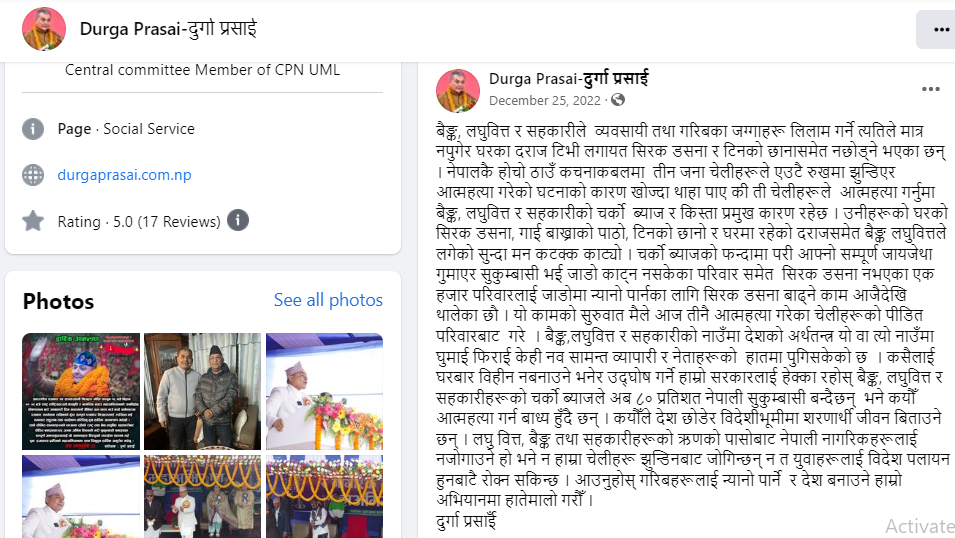Click the Page info icon next to Social Service
The image size is (955, 538).
coord(33,129)
